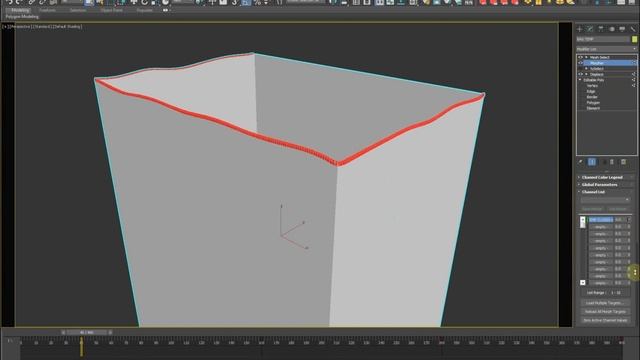Collapse the Editable Poly stack entry

click(580, 80)
